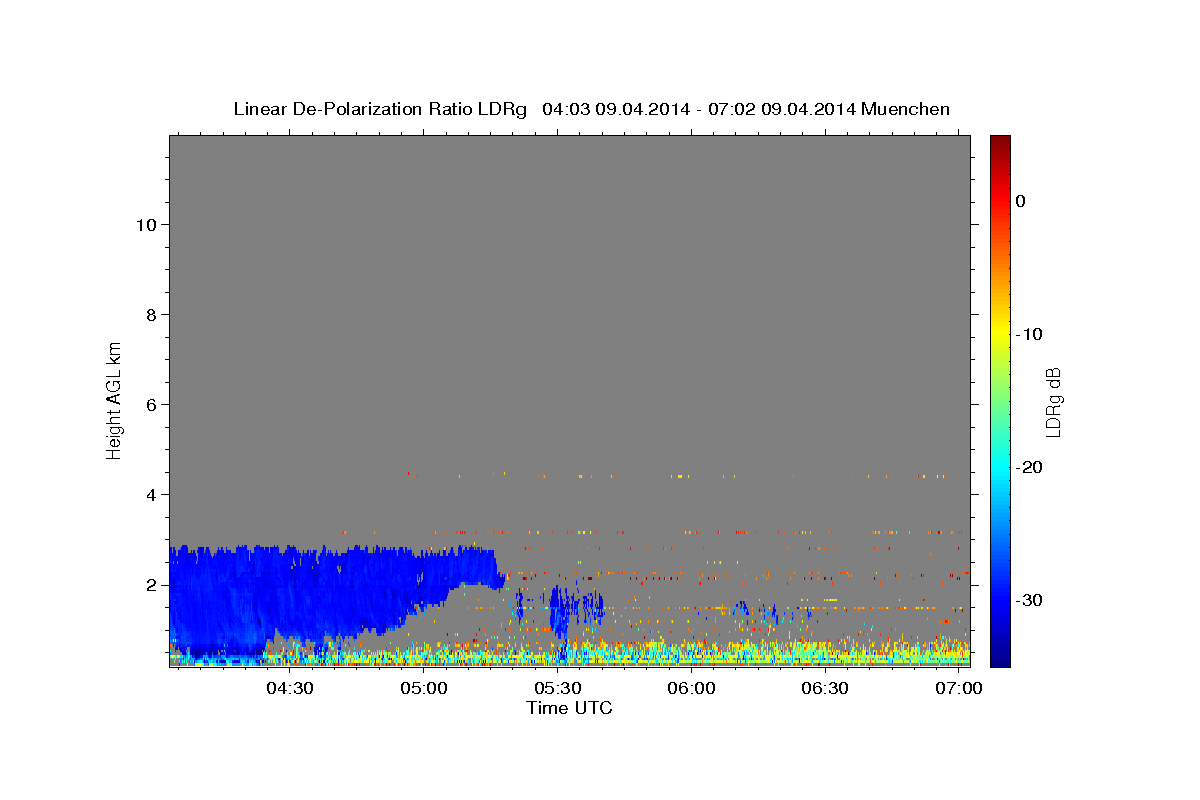
Task: Click the 06:30 time tick label
Action: (x=826, y=689)
